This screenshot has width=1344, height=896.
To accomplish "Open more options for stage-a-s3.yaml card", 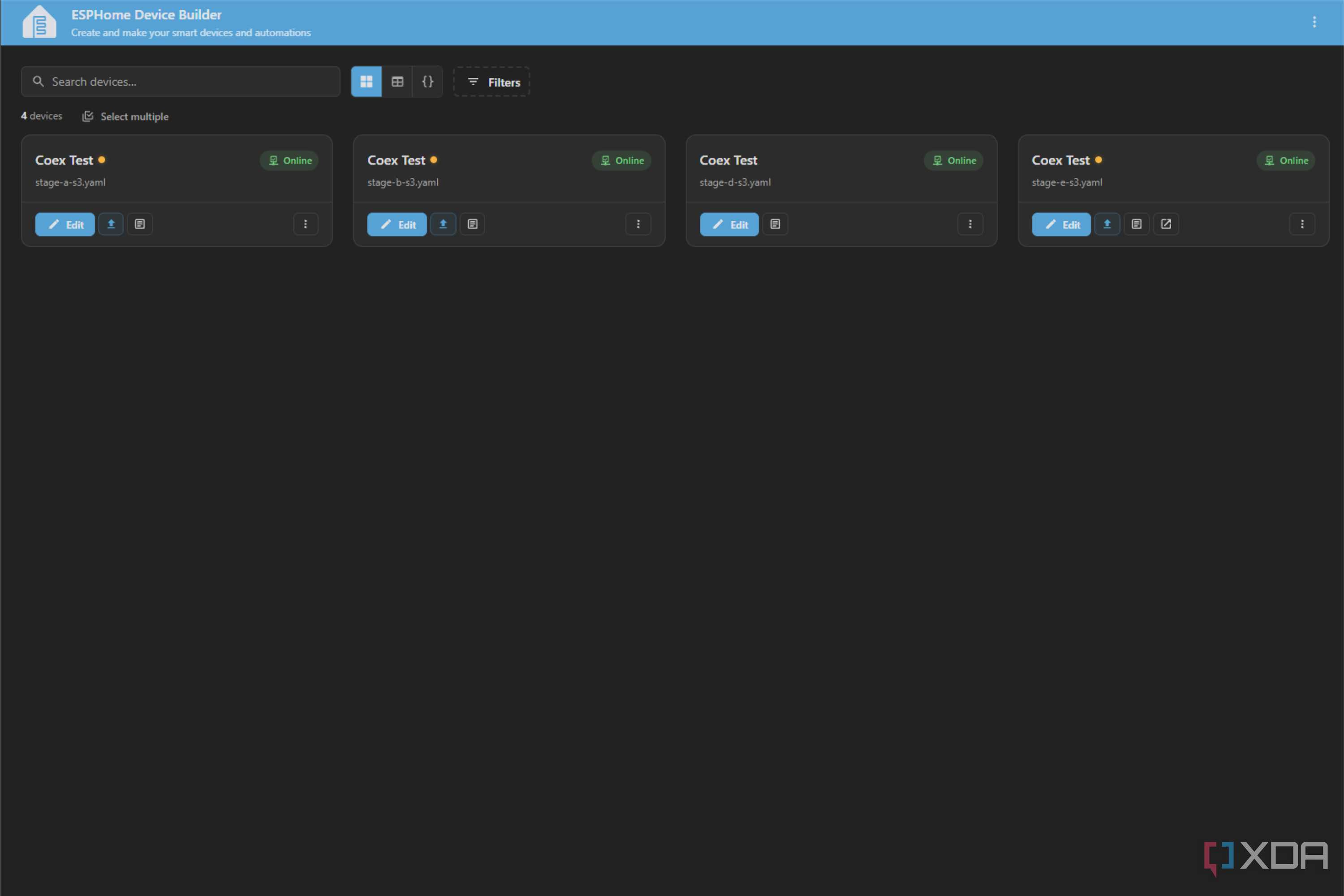I will coord(305,224).
